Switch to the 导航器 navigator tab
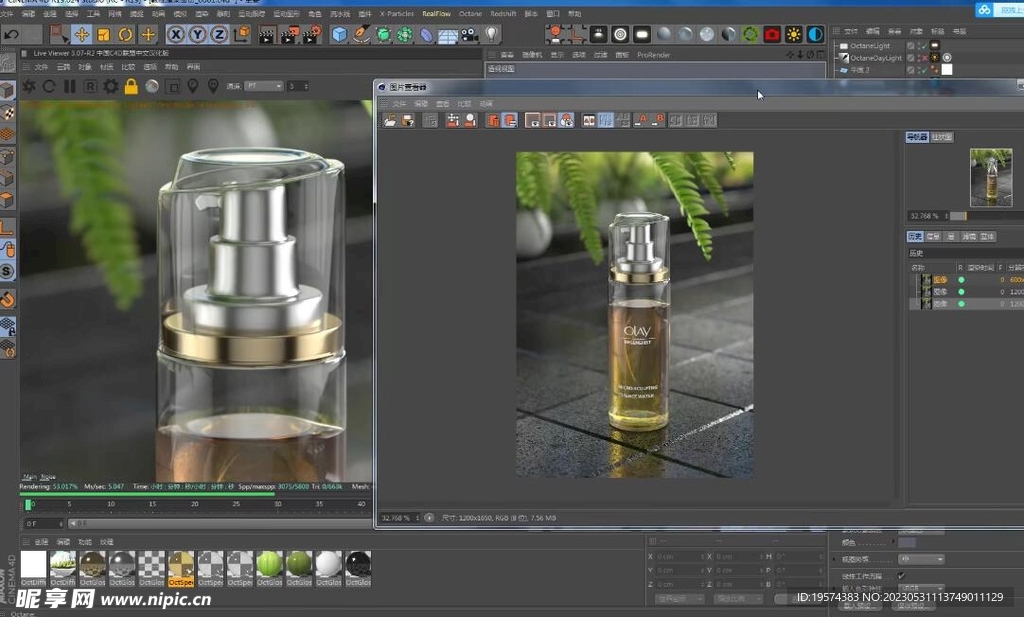The image size is (1024, 617). (x=917, y=137)
